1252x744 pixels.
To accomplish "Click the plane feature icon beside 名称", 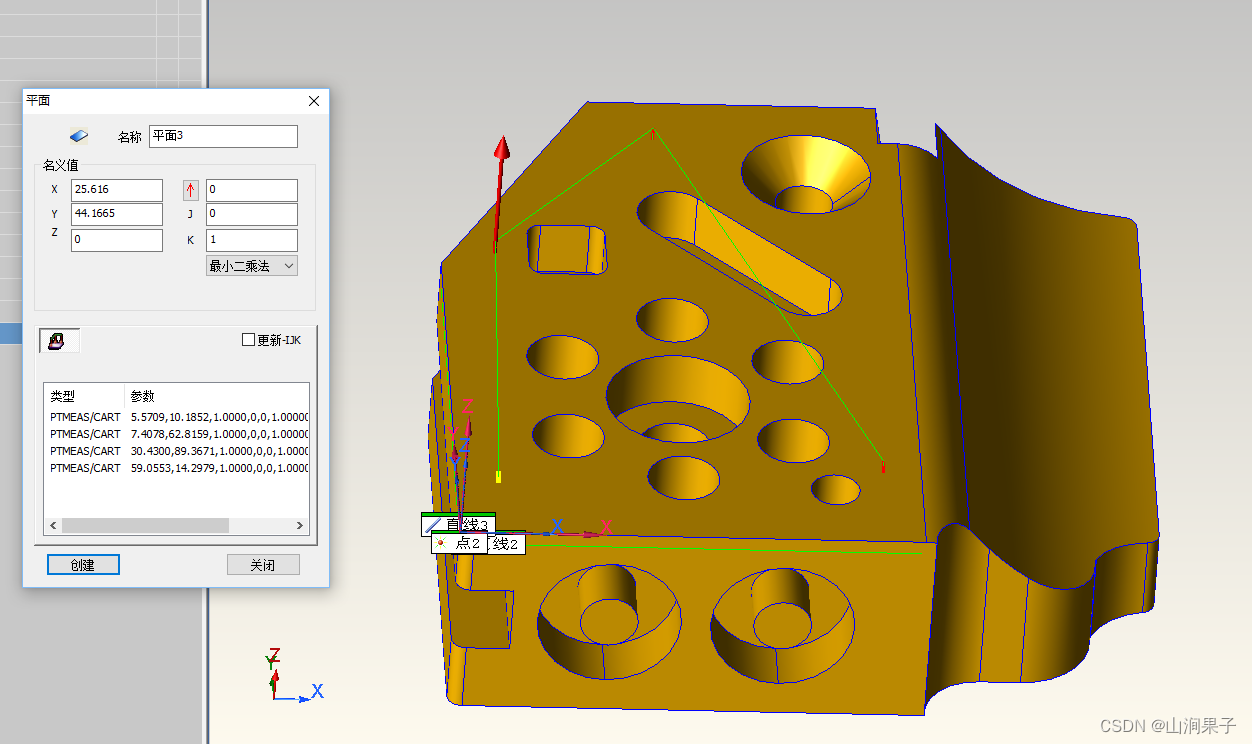I will [79, 136].
